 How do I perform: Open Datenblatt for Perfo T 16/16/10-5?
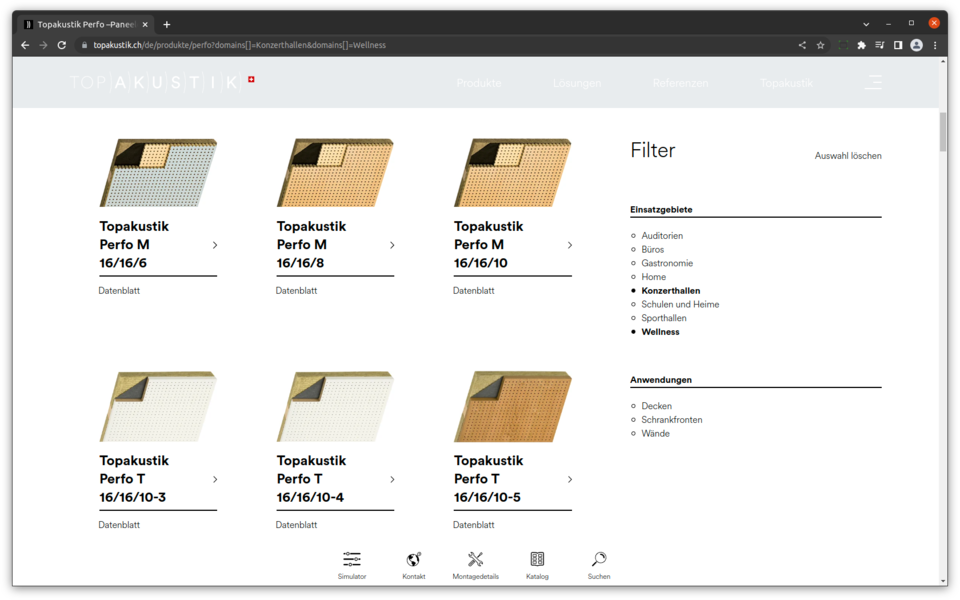(474, 525)
